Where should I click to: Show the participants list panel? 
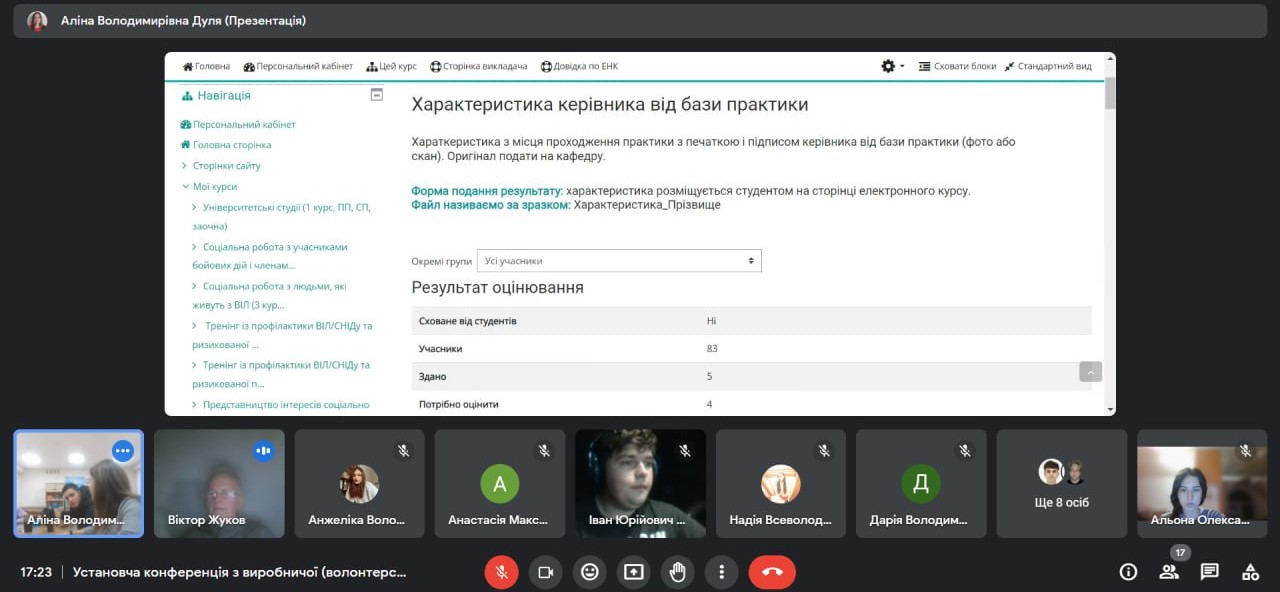[1169, 572]
